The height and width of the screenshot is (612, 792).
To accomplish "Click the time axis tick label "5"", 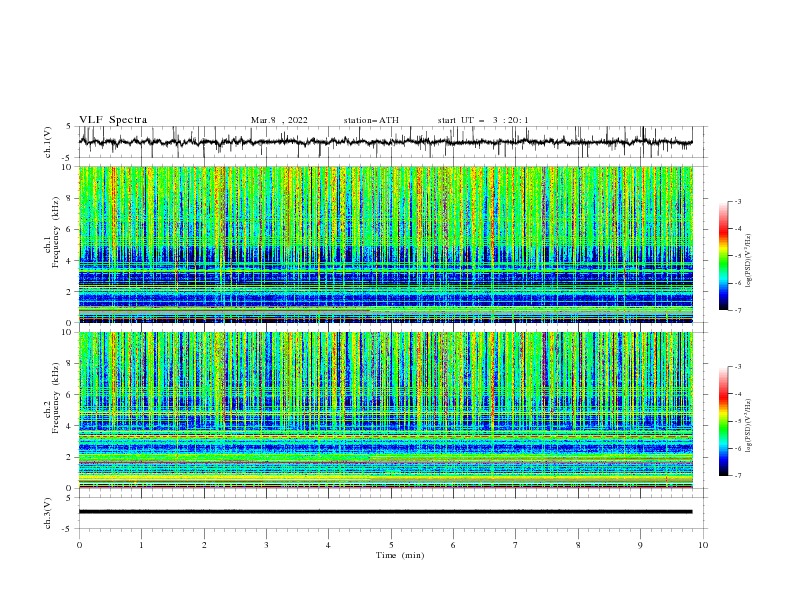I will tap(391, 545).
